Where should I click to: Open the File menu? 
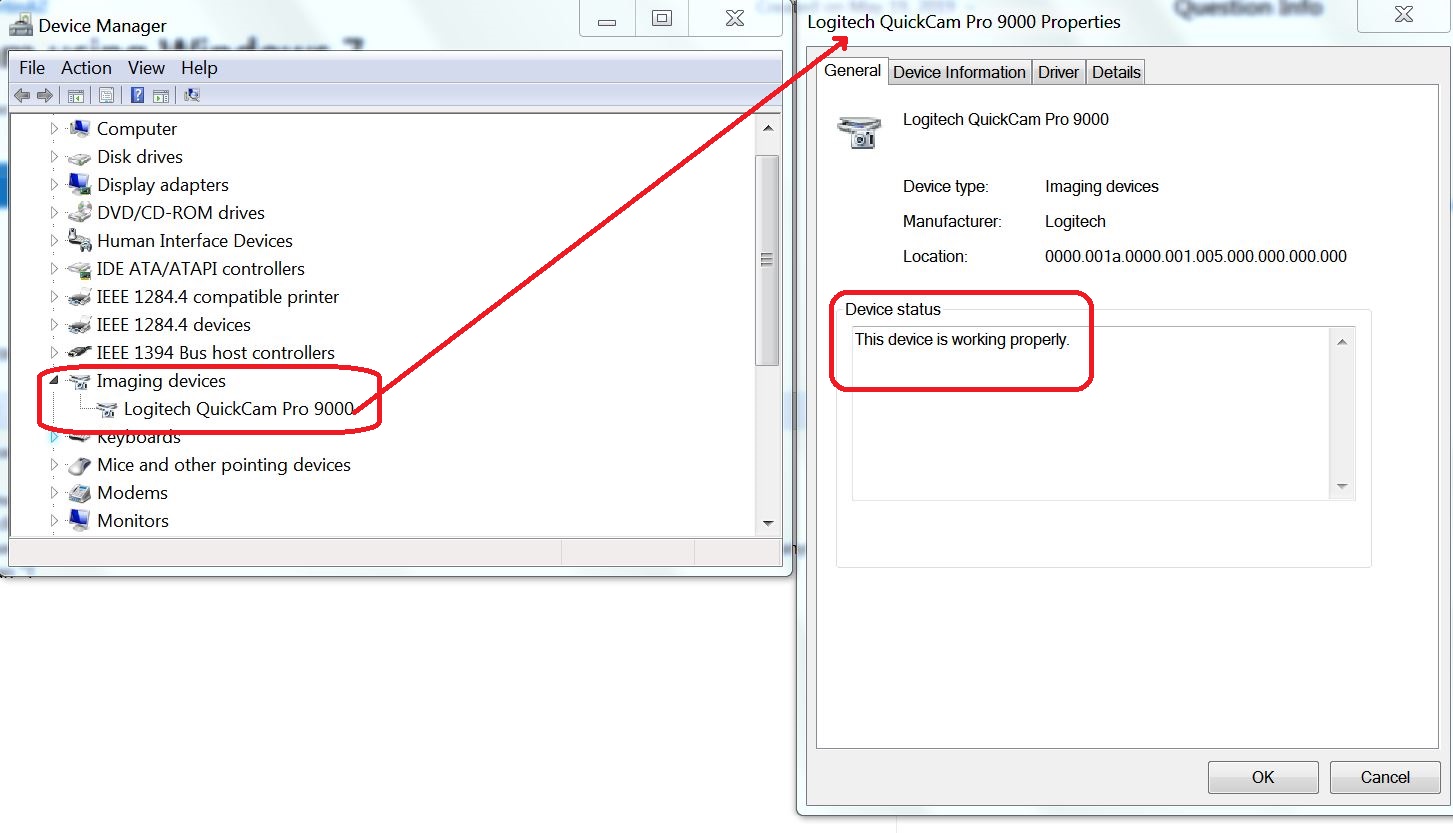[x=32, y=68]
